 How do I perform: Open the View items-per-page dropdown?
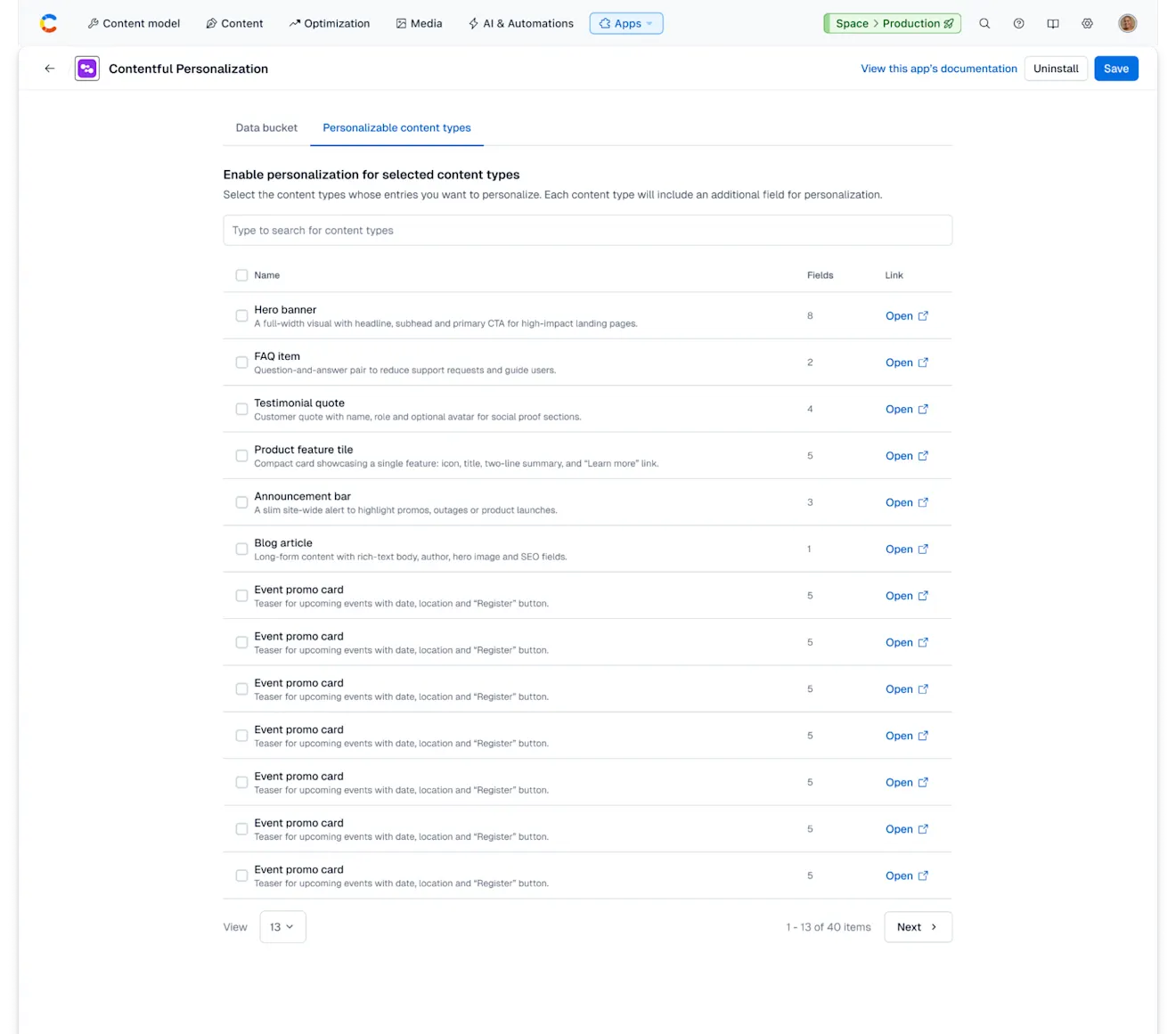282,926
